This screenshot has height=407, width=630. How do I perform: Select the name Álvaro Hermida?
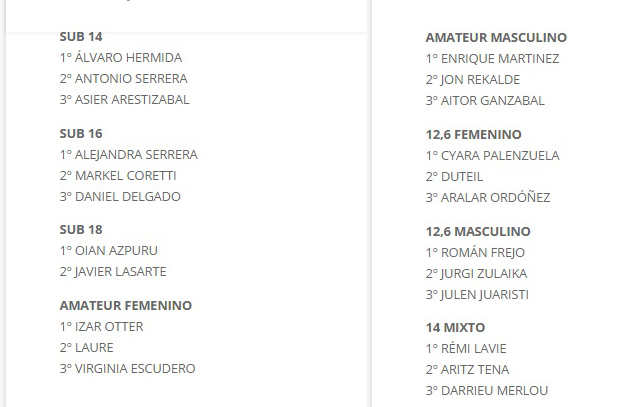pos(128,57)
